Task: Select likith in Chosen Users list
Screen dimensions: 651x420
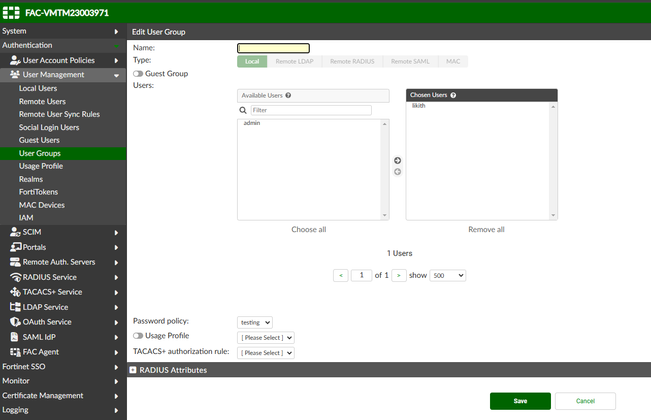Action: click(x=418, y=106)
